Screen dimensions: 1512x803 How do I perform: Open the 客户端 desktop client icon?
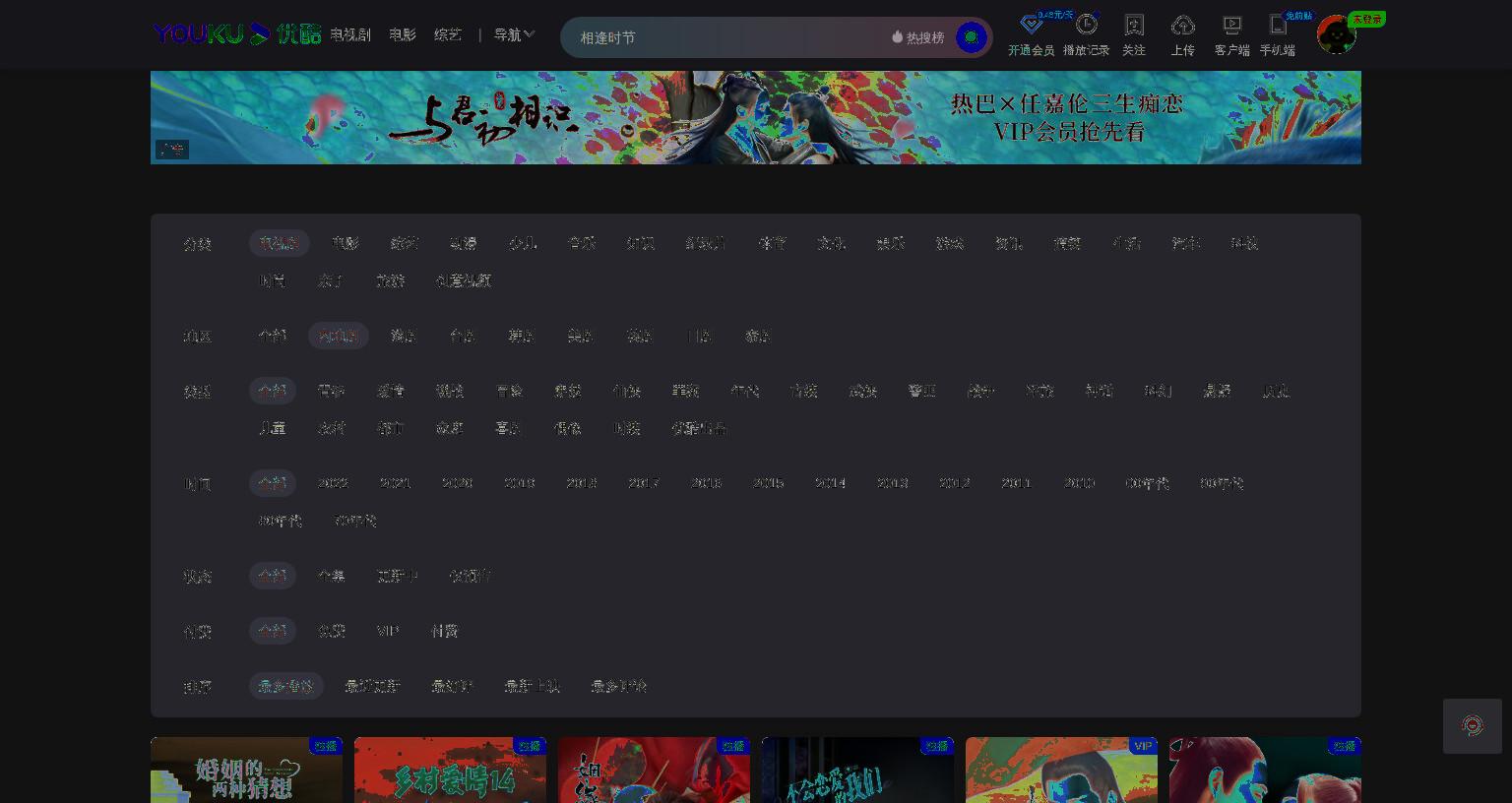(1232, 25)
